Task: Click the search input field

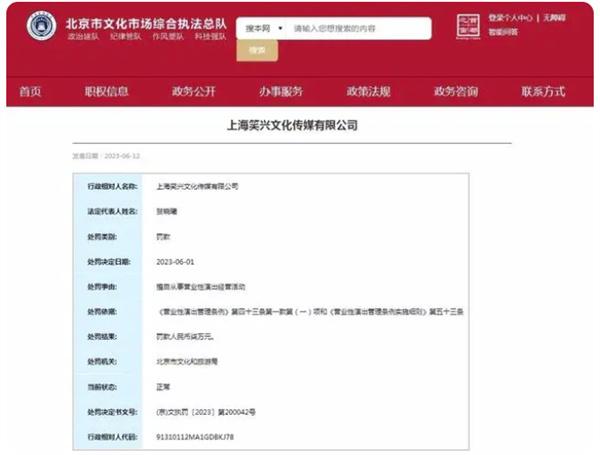Action: pyautogui.click(x=360, y=29)
